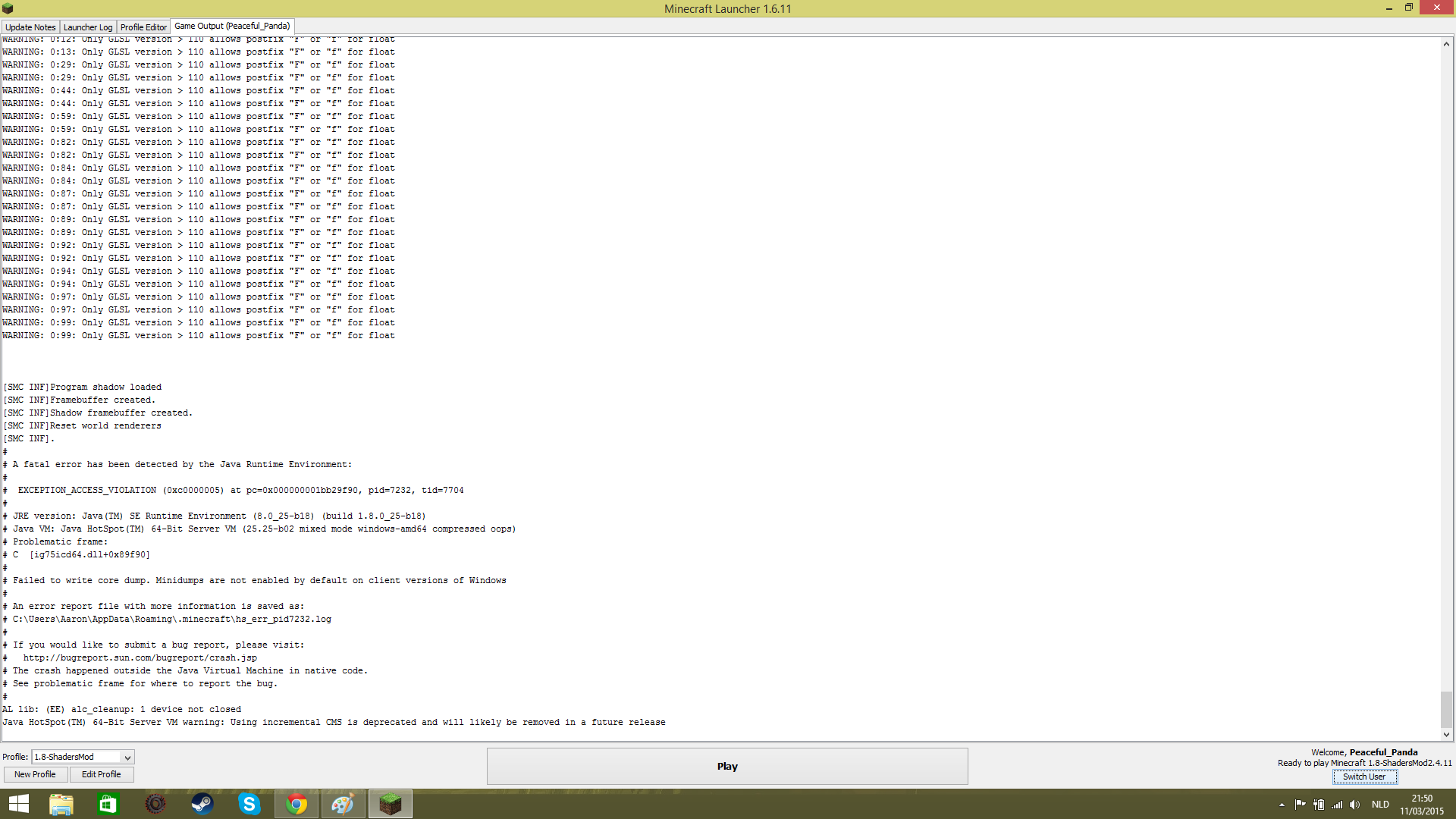Click 'Reset world renderers' log line
This screenshot has width=1456, height=819.
coord(83,426)
